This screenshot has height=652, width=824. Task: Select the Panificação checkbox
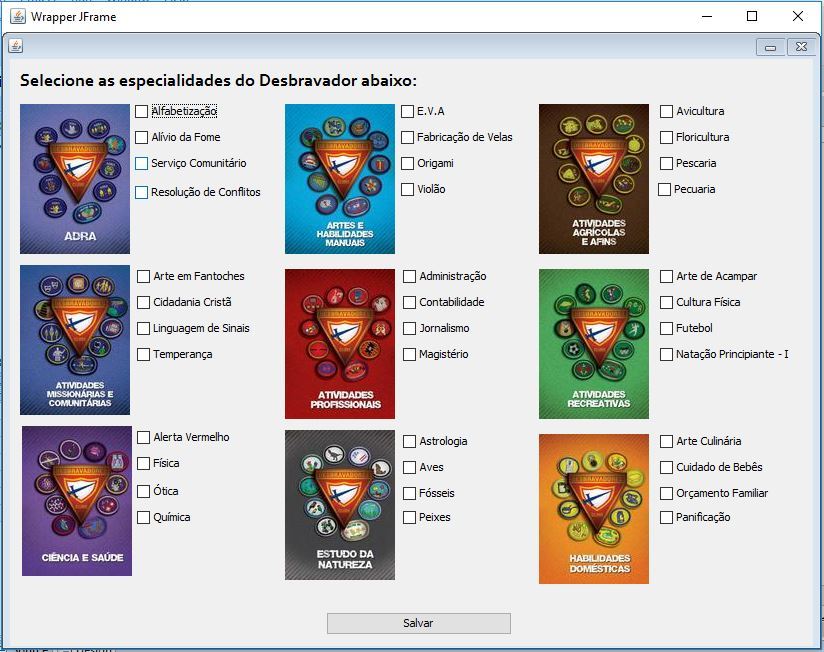point(666,518)
